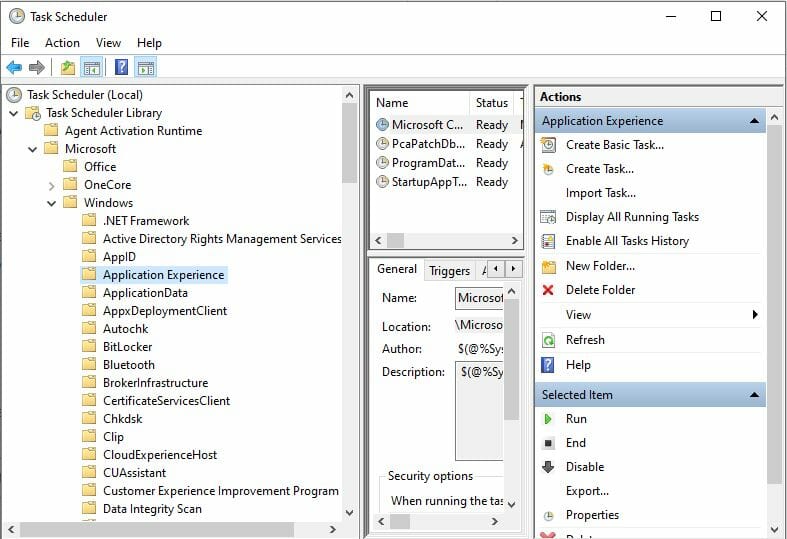Click the Task Scheduler (Local) clock icon
787x539 pixels.
pos(14,95)
